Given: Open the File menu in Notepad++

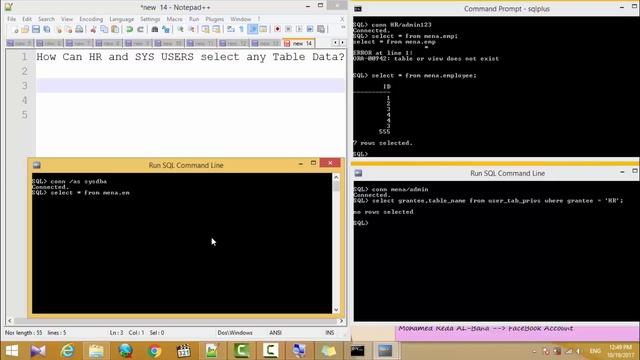Looking at the screenshot, I should (11, 19).
